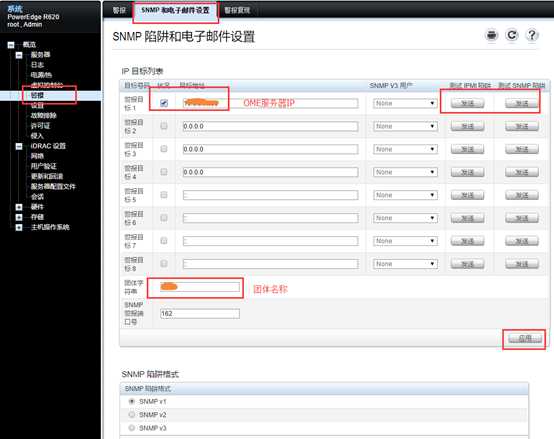This screenshot has width=554, height=439.
Task: Expand the 硬件 tree node
Action: pyautogui.click(x=19, y=207)
